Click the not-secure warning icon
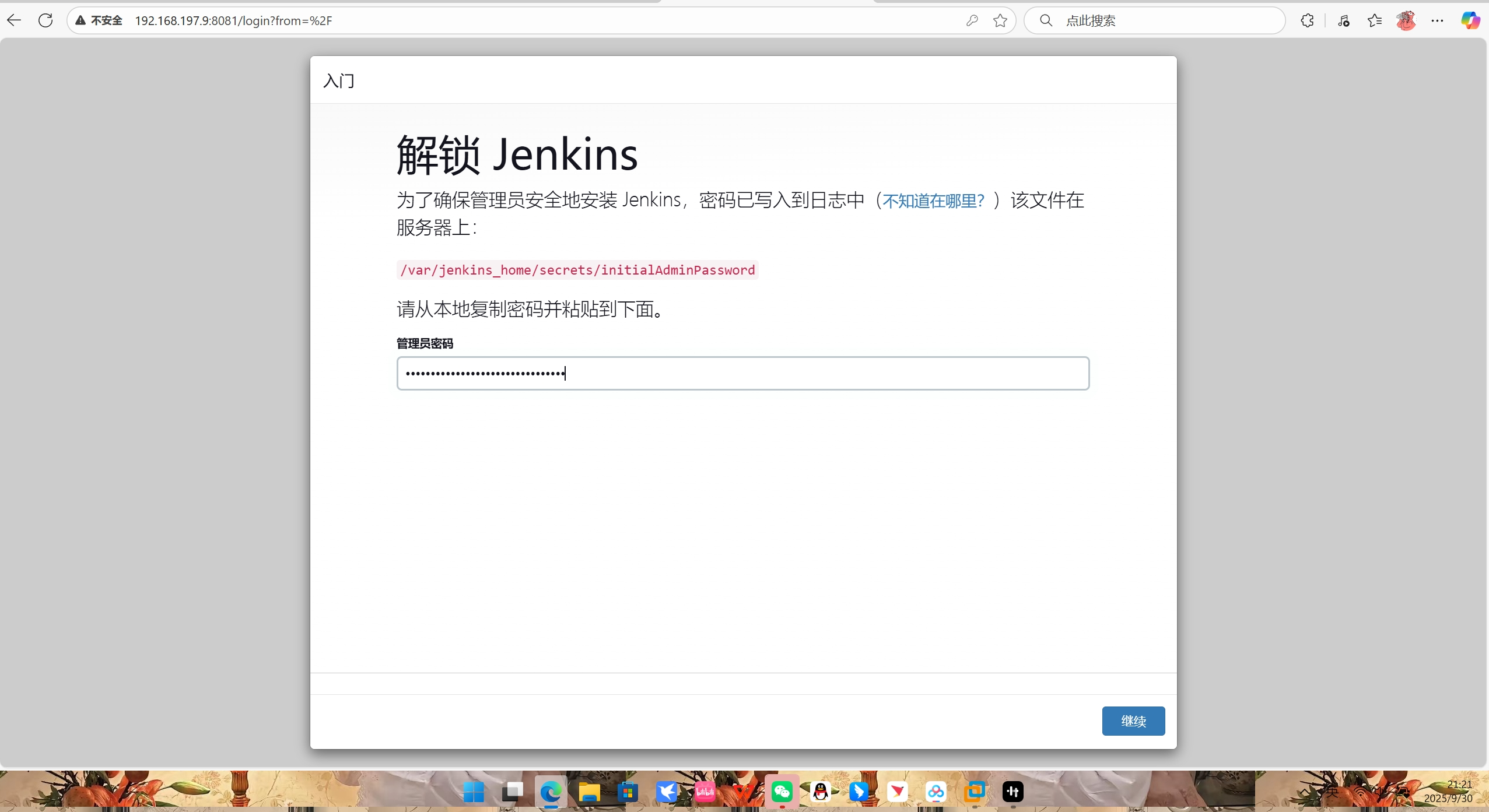The image size is (1489, 812). tap(81, 20)
